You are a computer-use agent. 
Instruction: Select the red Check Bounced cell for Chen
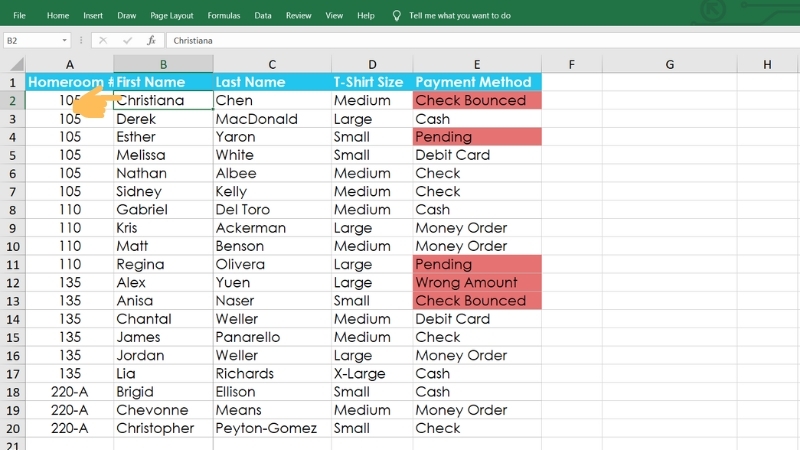point(477,100)
